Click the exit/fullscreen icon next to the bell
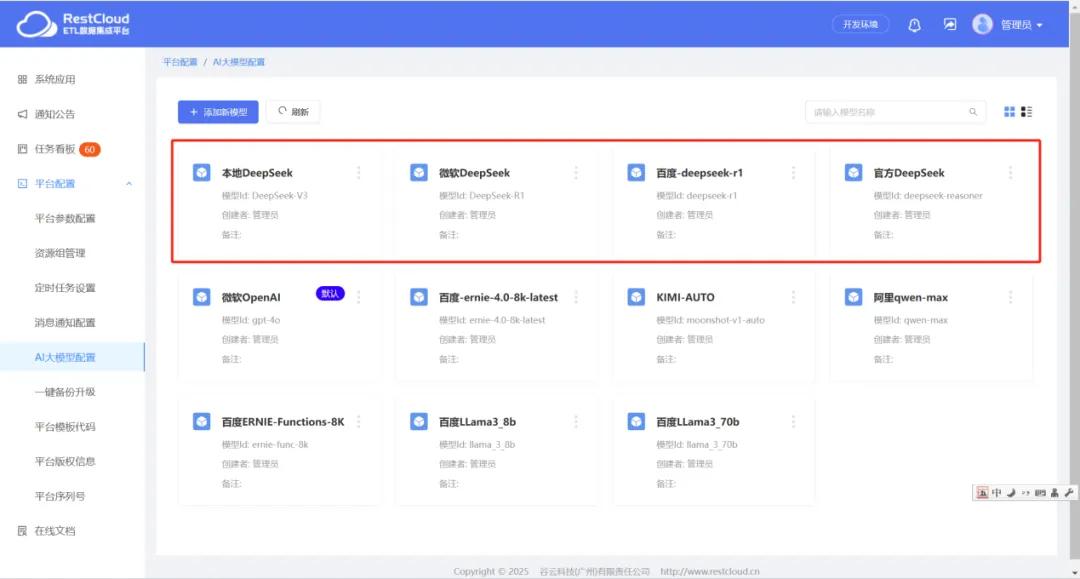The width and height of the screenshot is (1080, 579). pos(950,24)
